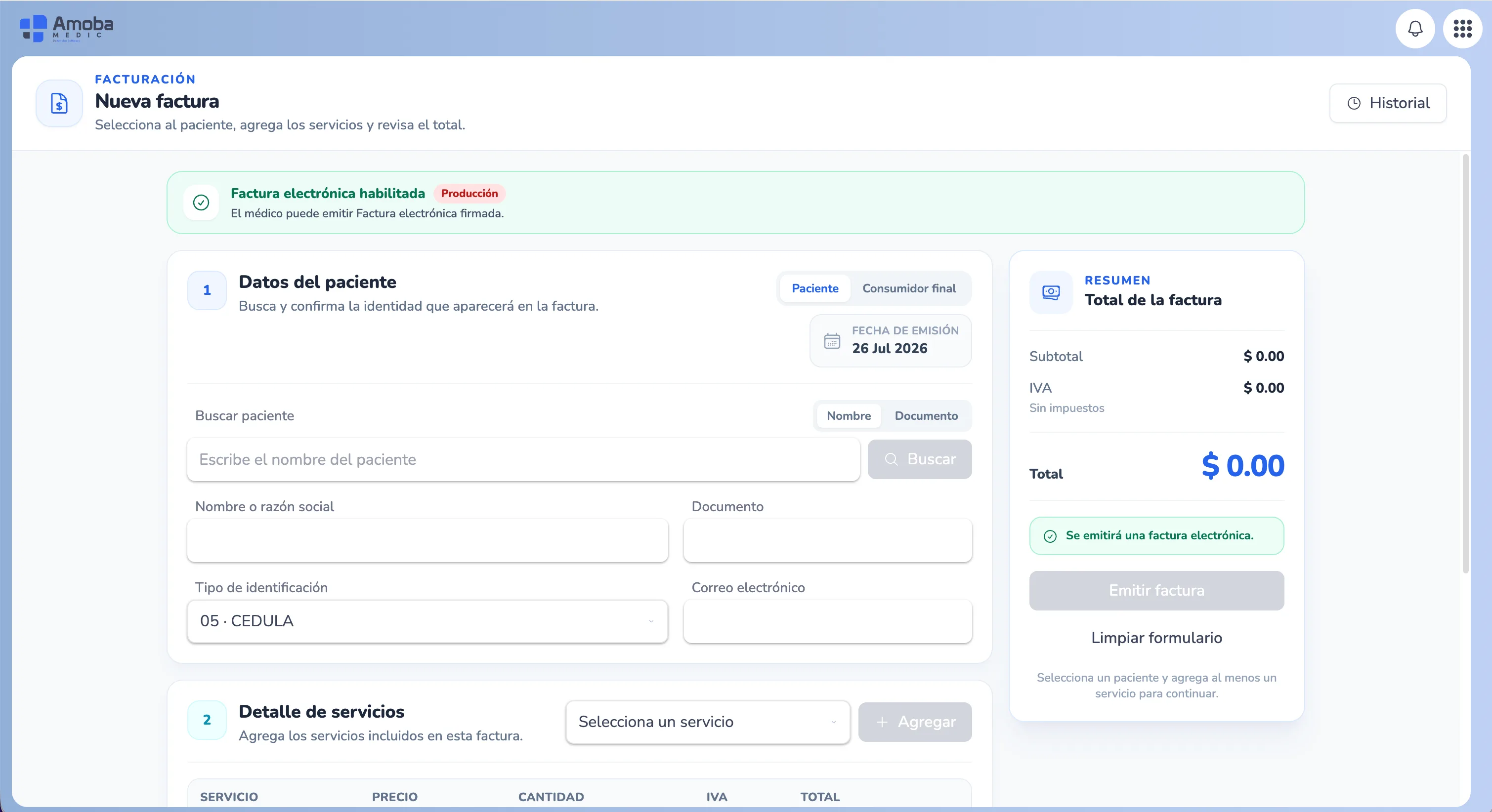
Task: Click the Amoba Medic logo
Action: tap(67, 28)
